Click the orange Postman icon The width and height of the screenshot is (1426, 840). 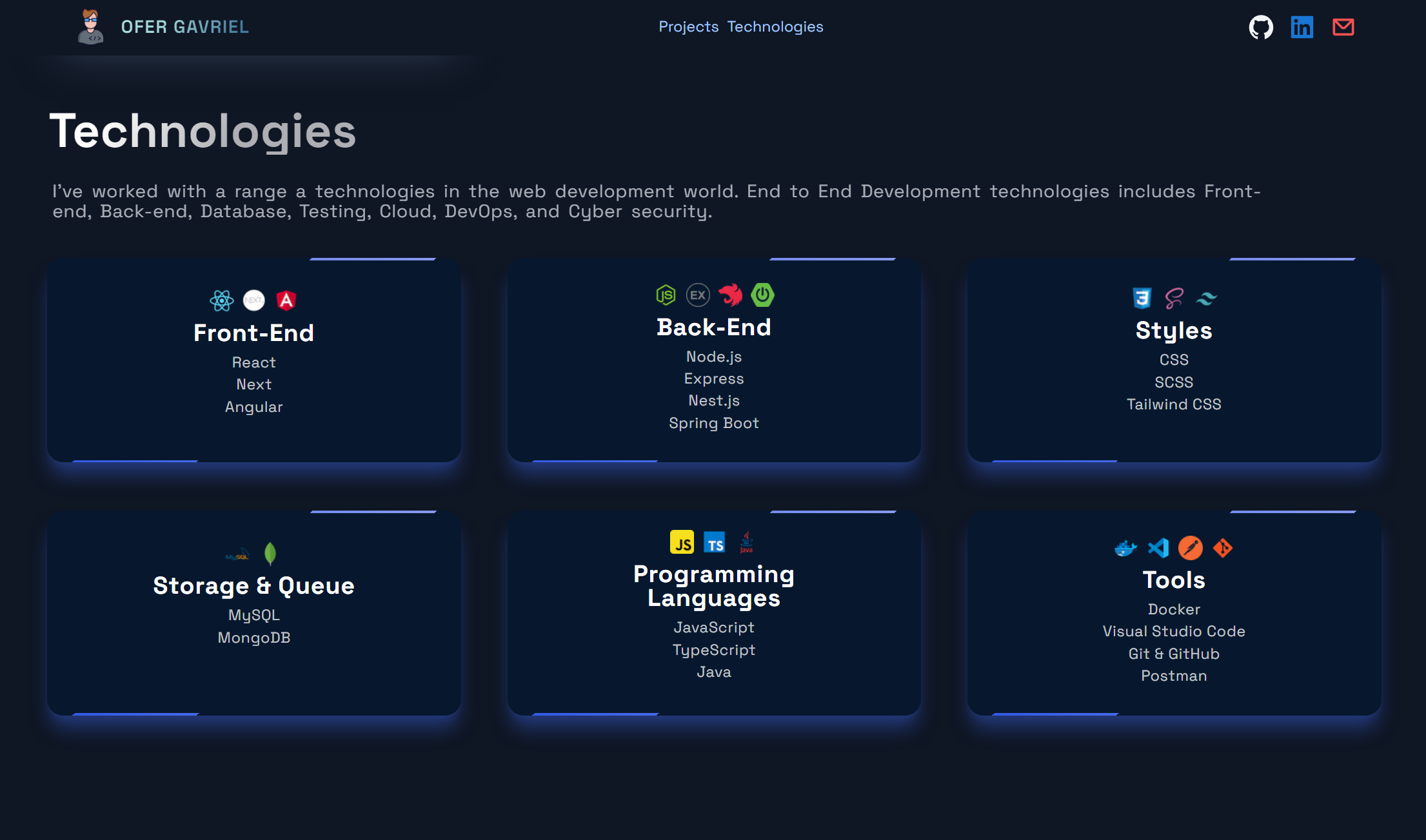pos(1191,548)
